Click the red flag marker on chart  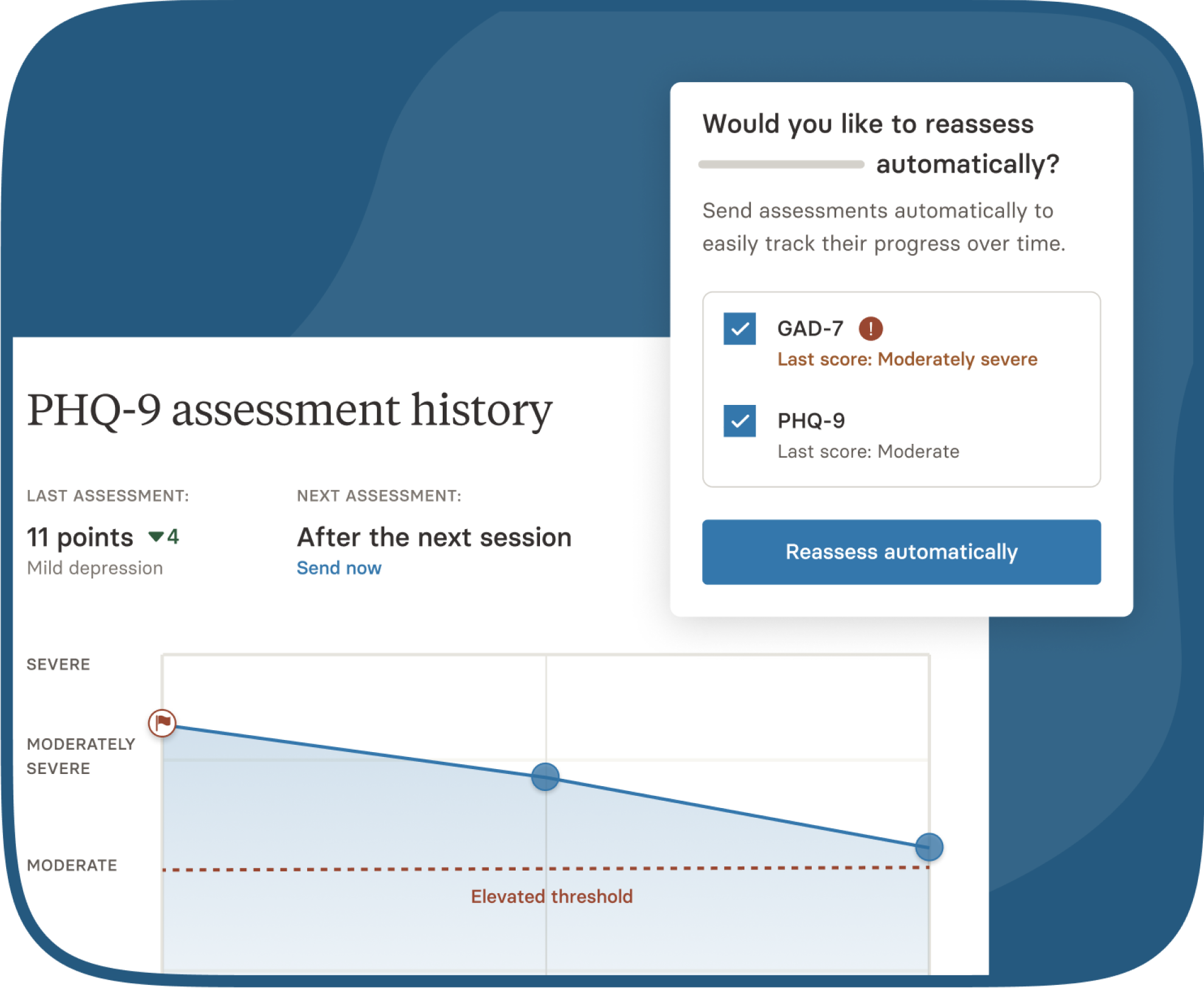[162, 723]
